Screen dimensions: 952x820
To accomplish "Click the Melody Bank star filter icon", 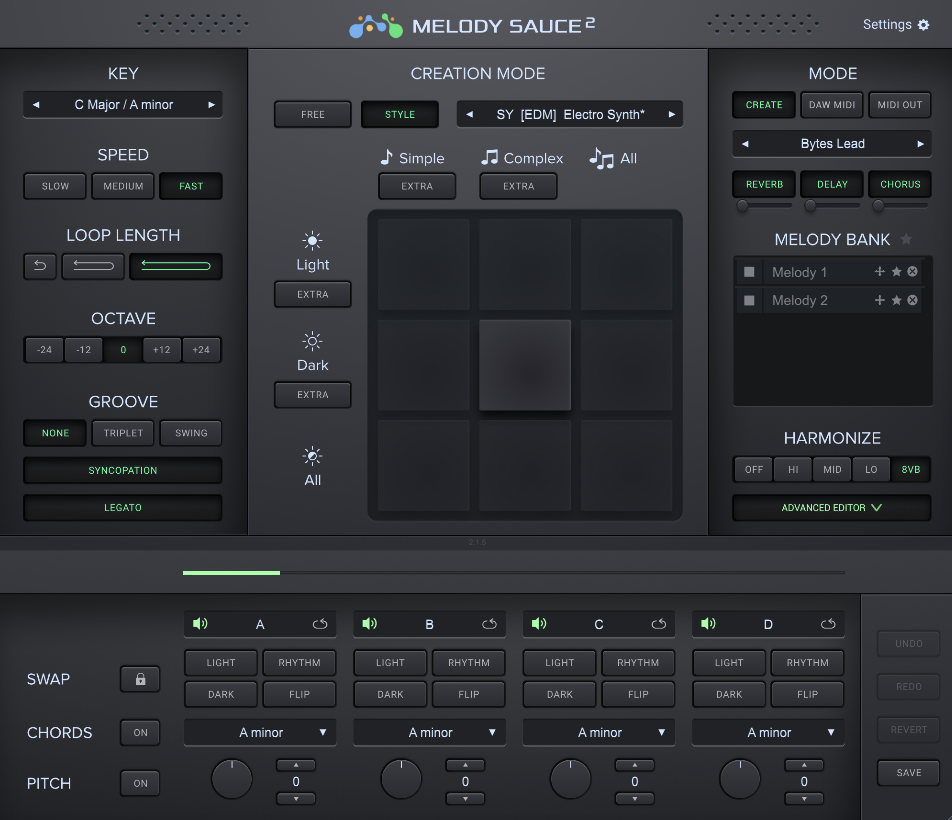I will pyautogui.click(x=906, y=239).
